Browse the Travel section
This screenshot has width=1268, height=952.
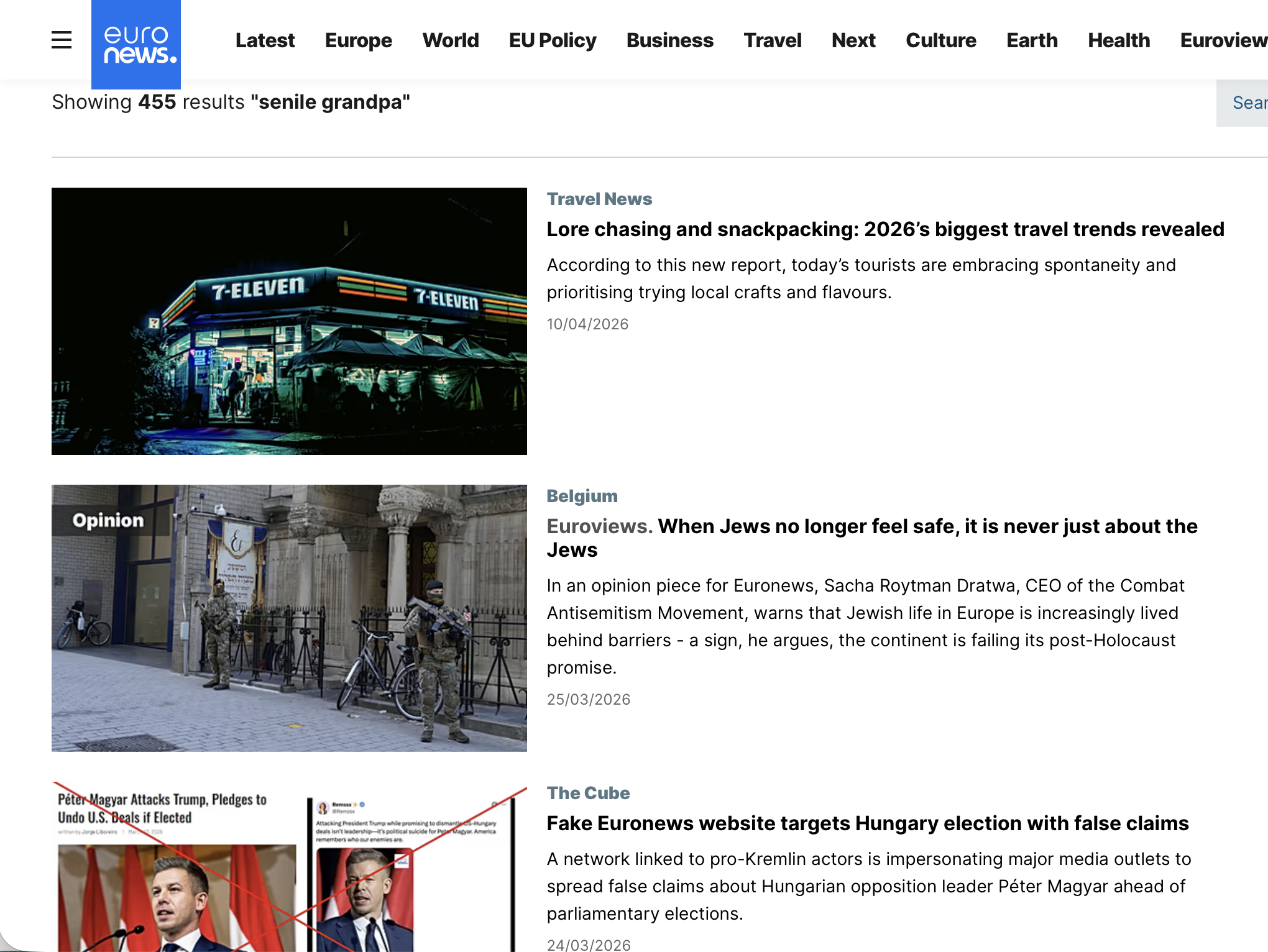coord(773,40)
